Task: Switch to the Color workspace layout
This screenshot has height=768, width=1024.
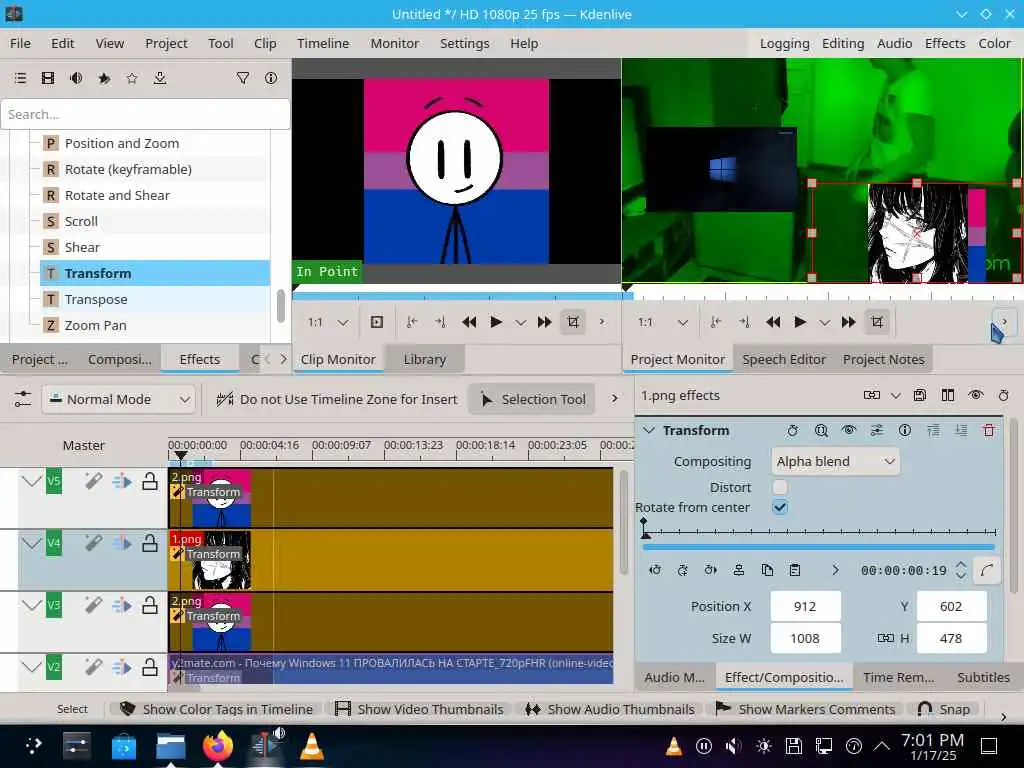Action: [x=994, y=43]
